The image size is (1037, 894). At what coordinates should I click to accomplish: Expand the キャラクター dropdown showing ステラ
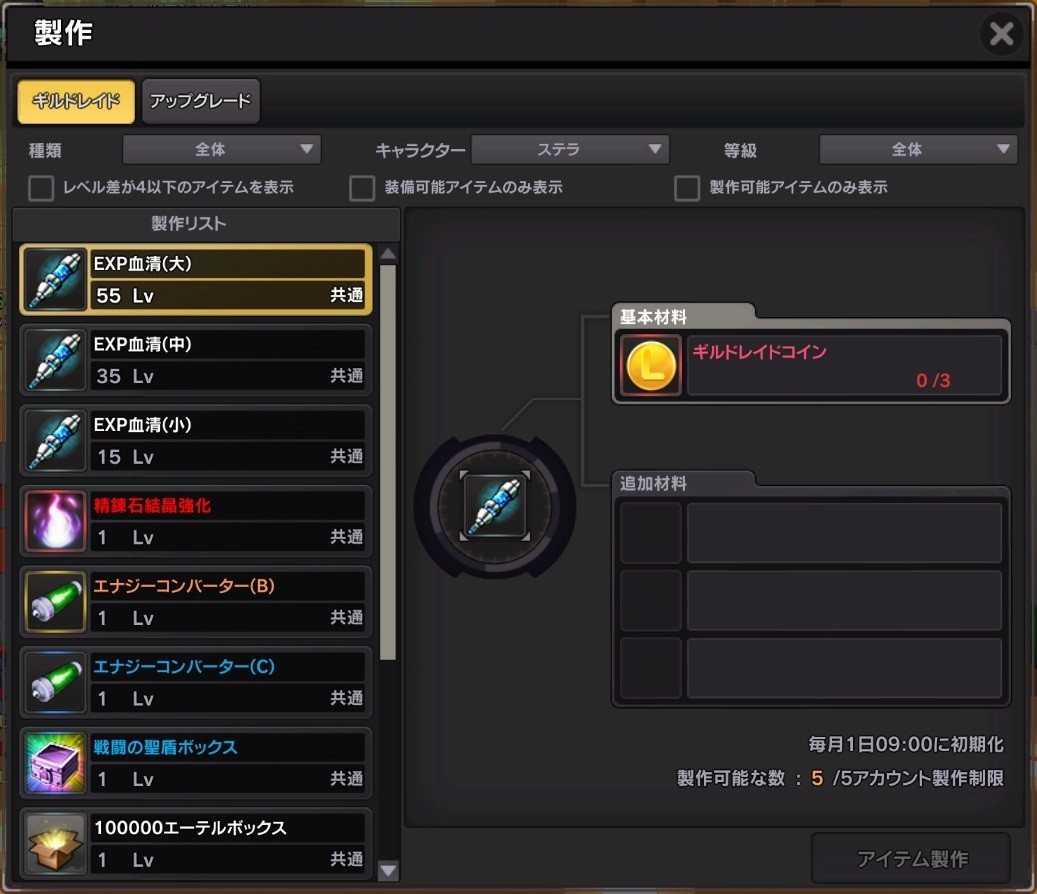(x=570, y=149)
